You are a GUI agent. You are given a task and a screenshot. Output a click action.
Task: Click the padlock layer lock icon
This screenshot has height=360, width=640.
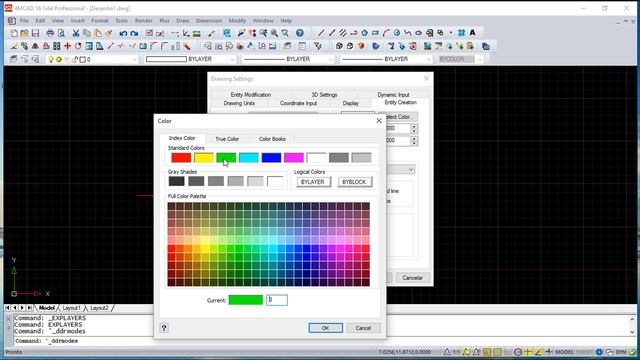coord(75,60)
